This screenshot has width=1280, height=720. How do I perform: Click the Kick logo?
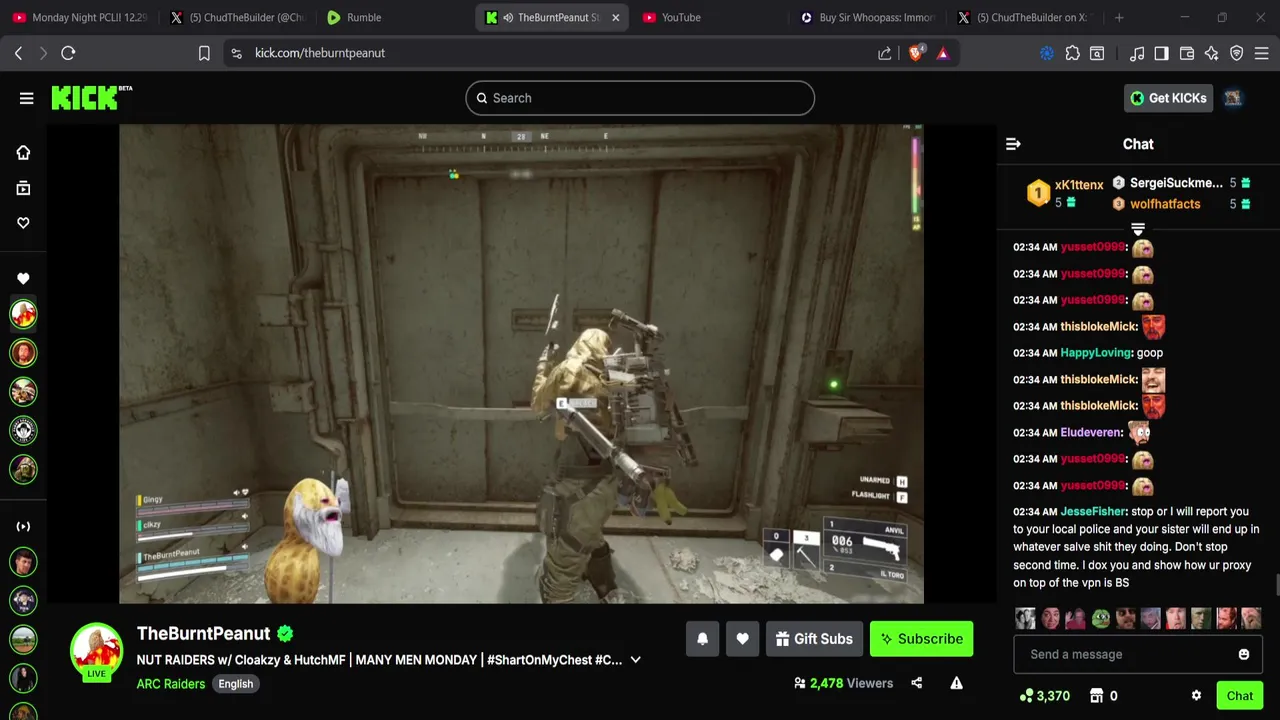(x=91, y=97)
